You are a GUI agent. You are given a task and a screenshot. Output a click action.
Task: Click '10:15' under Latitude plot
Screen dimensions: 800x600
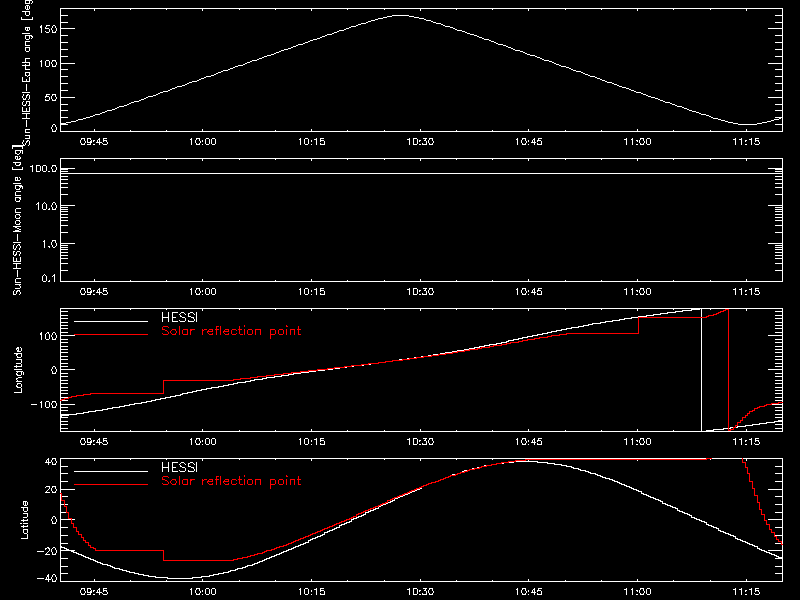tap(311, 592)
